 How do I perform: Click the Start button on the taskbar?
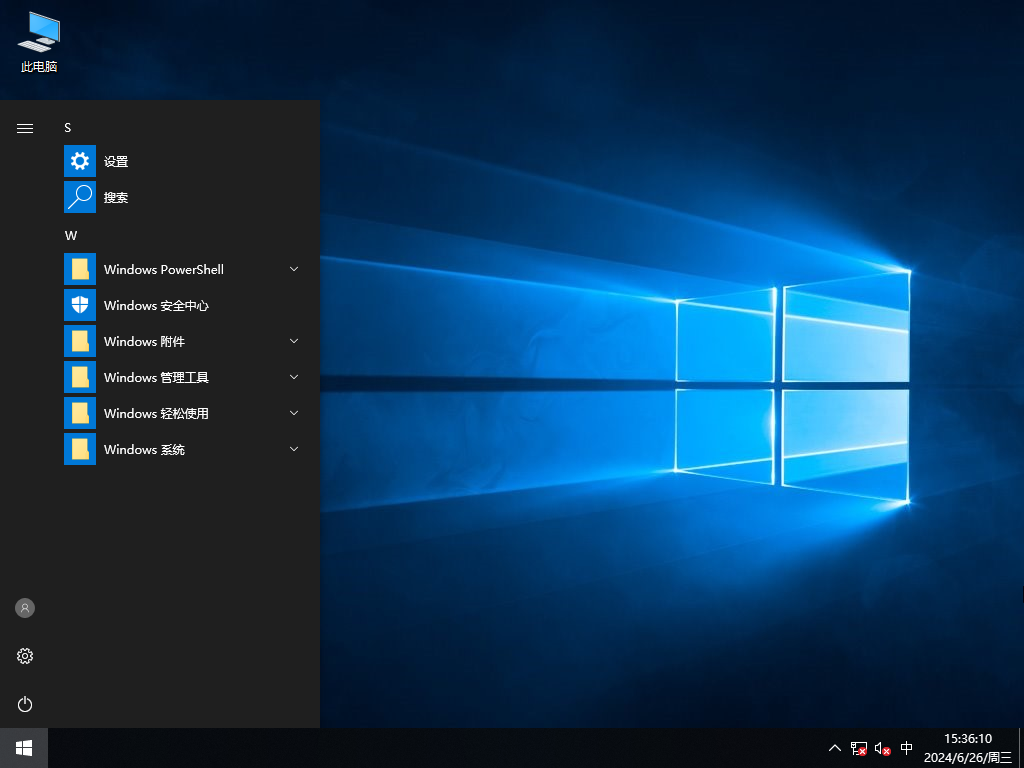tap(22, 747)
